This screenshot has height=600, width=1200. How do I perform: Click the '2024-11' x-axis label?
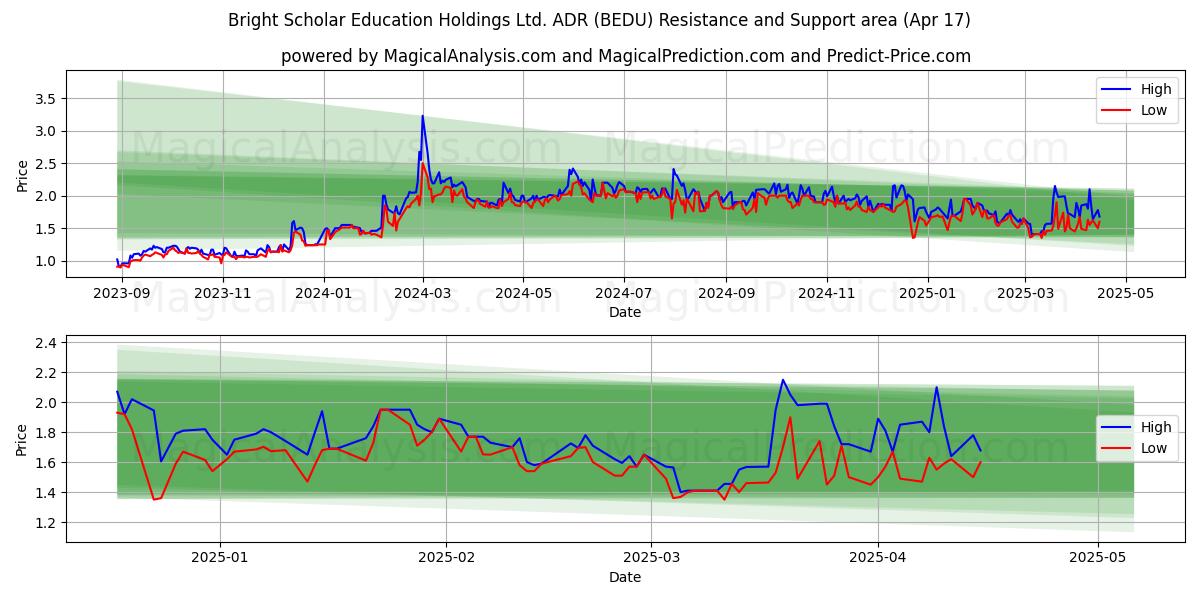[826, 294]
